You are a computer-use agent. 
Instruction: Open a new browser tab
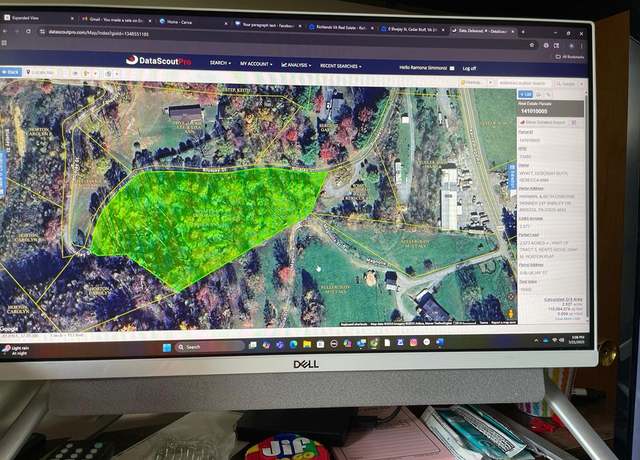pos(523,31)
